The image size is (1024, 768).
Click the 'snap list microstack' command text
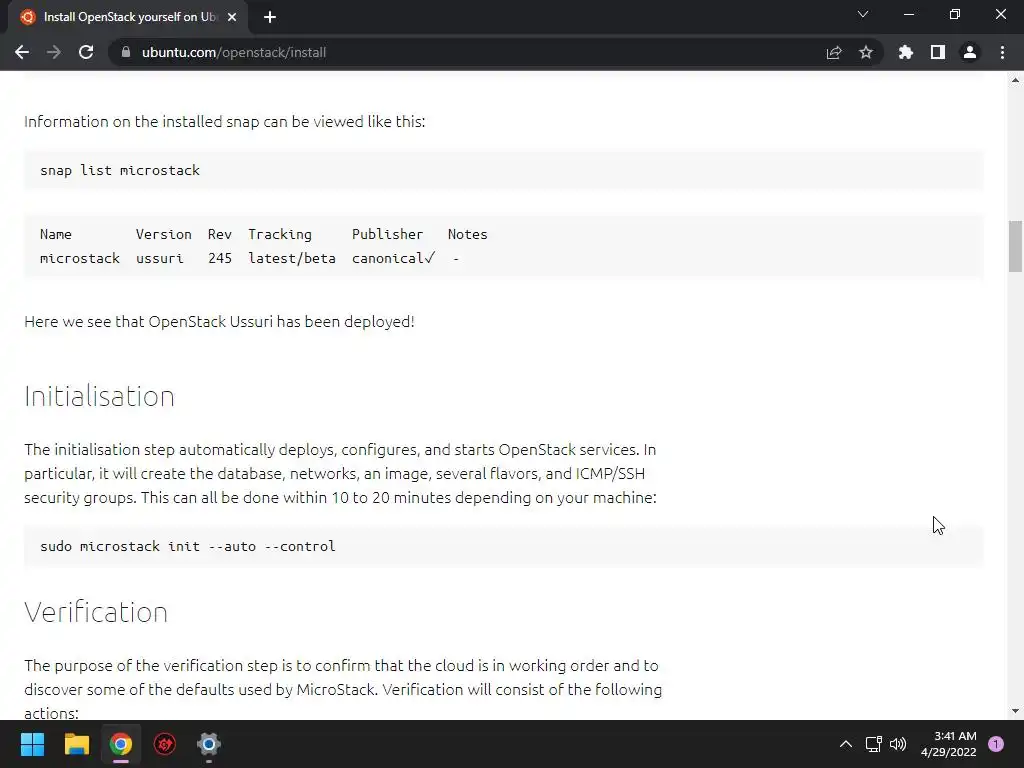120,170
